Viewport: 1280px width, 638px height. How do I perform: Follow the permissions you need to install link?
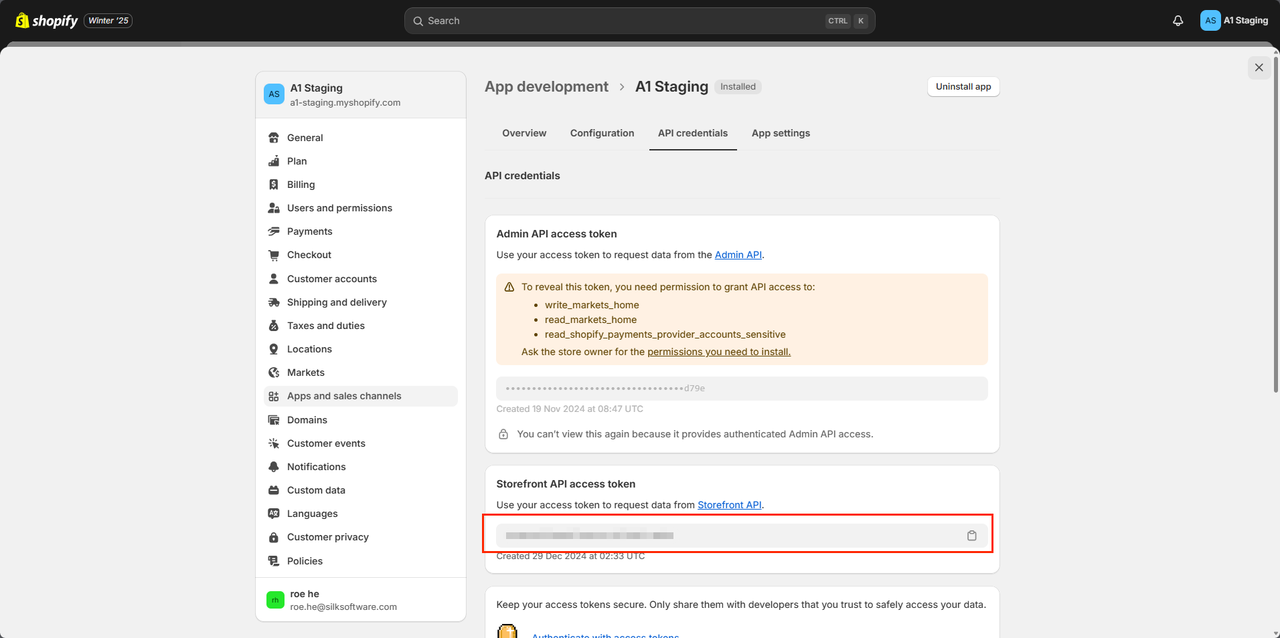coord(719,352)
